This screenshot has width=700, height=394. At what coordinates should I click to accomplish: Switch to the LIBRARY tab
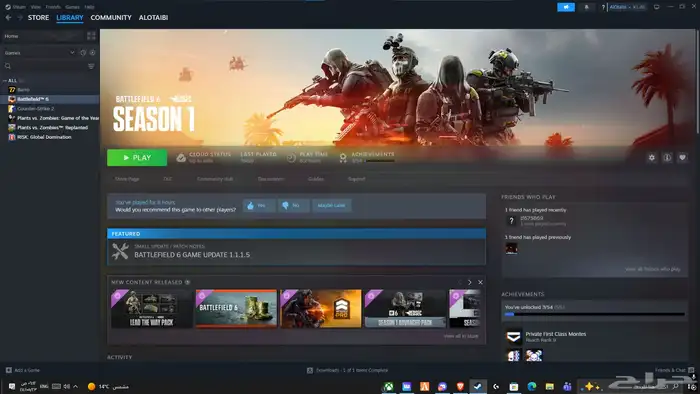tap(70, 17)
